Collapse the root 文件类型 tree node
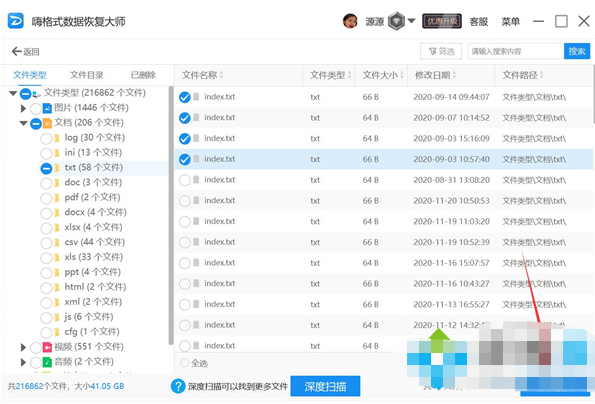The width and height of the screenshot is (595, 404). (13, 93)
